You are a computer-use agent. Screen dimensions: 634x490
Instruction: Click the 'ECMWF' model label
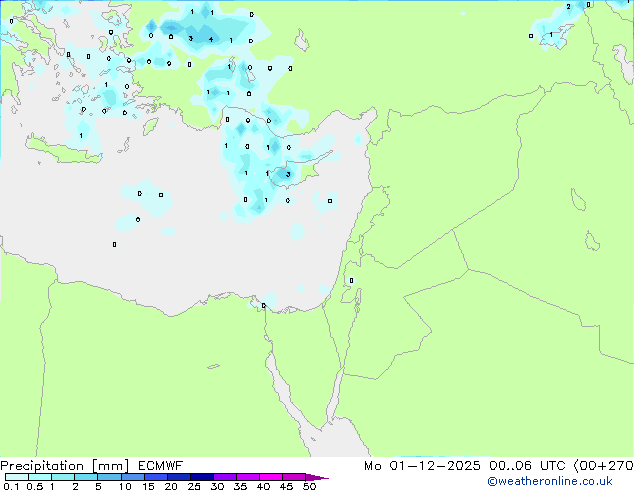[161, 466]
